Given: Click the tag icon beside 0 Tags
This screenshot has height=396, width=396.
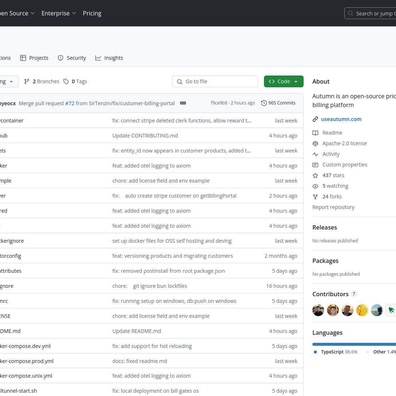Looking at the screenshot, I should [66, 81].
